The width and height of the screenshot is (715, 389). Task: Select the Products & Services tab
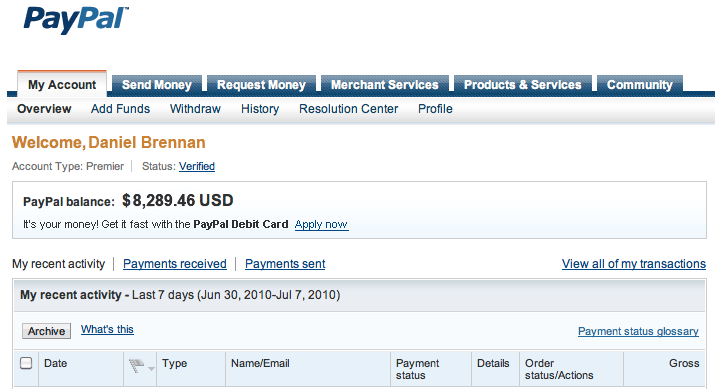[x=523, y=85]
